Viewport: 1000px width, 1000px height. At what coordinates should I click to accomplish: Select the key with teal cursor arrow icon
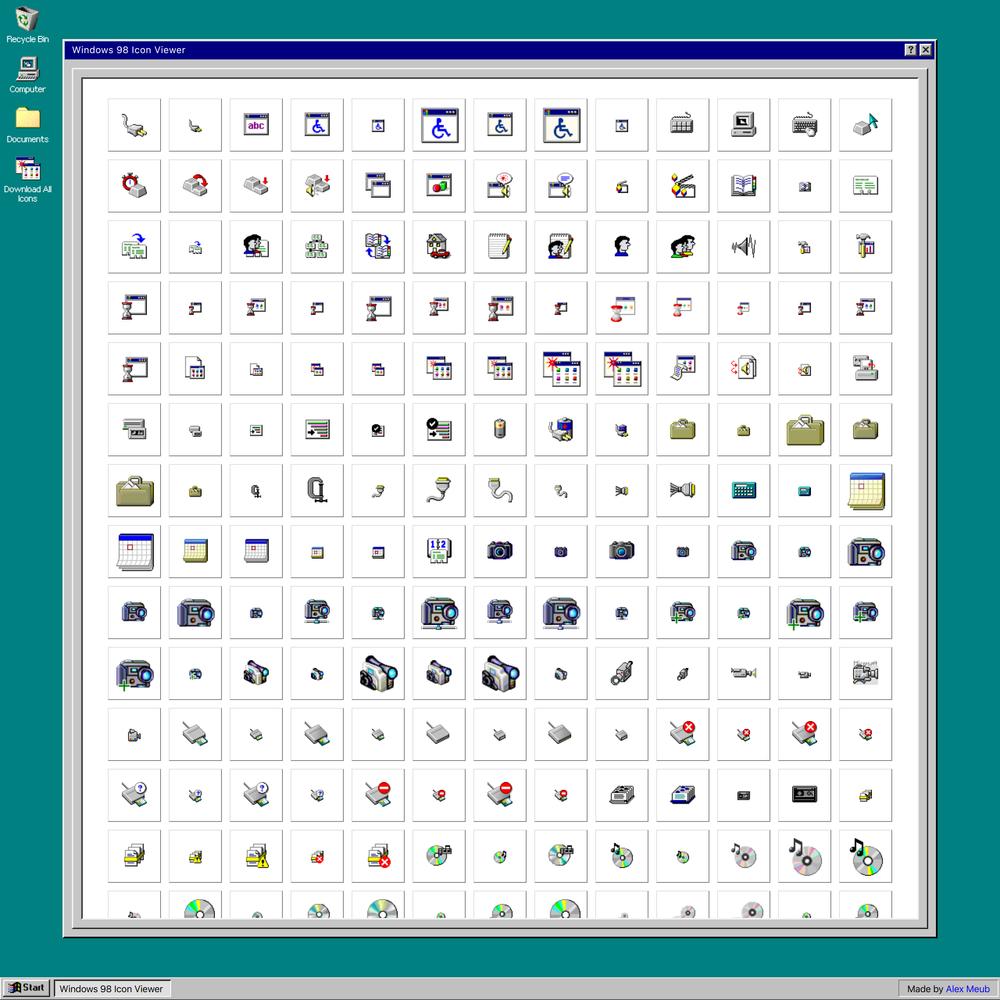(x=865, y=124)
